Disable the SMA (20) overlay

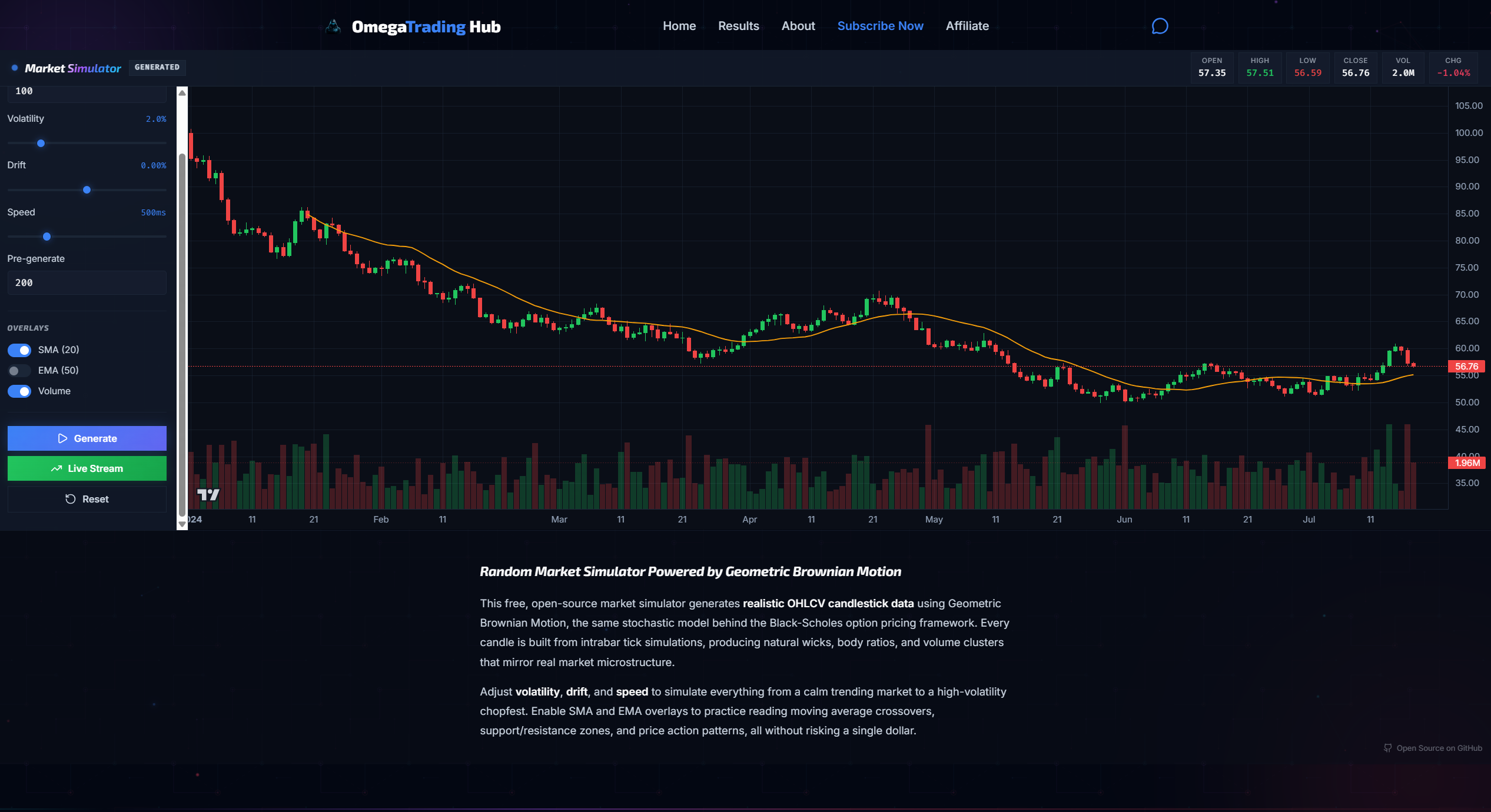19,350
